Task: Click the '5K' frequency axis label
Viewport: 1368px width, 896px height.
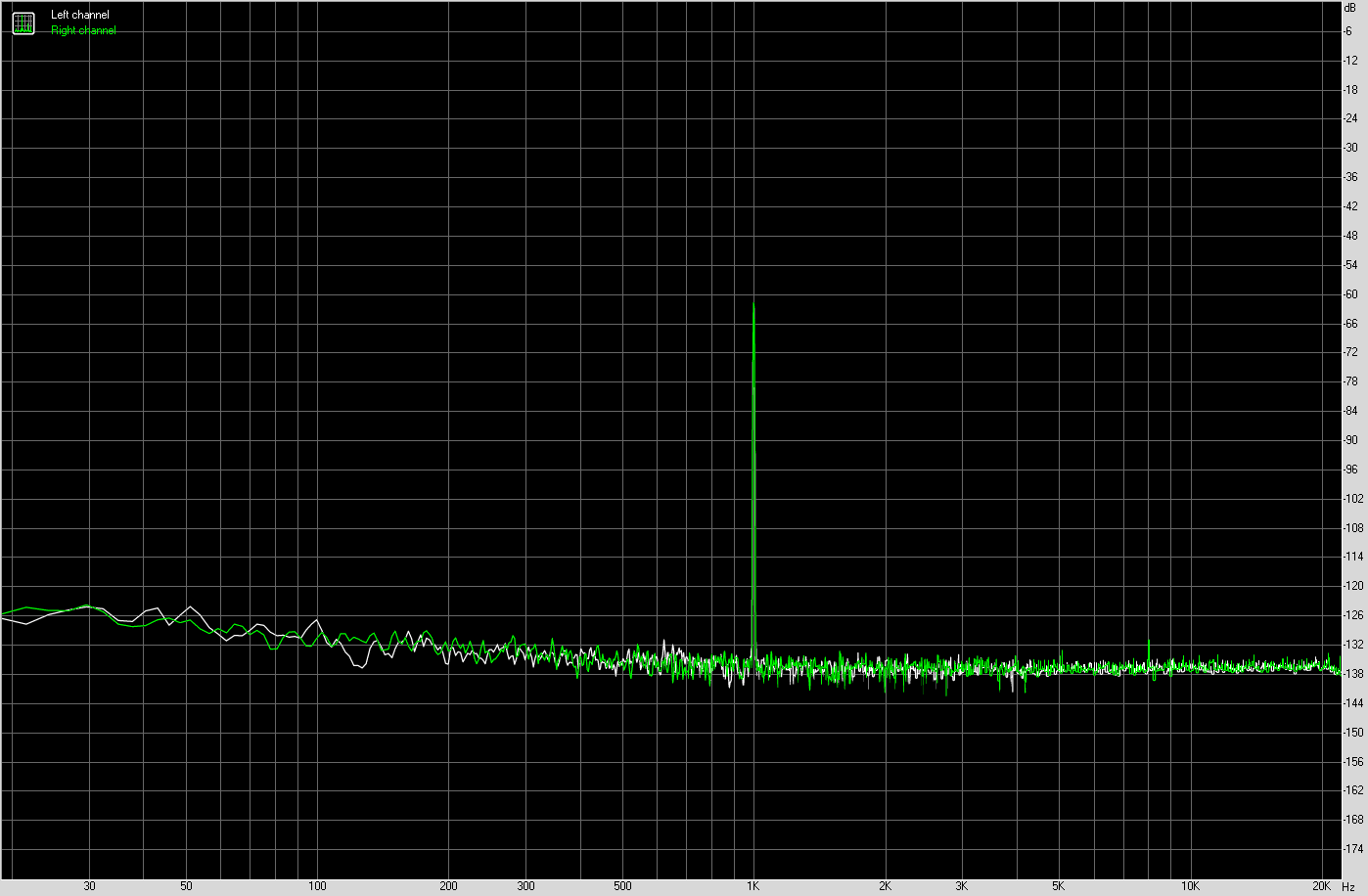Action: click(1059, 886)
